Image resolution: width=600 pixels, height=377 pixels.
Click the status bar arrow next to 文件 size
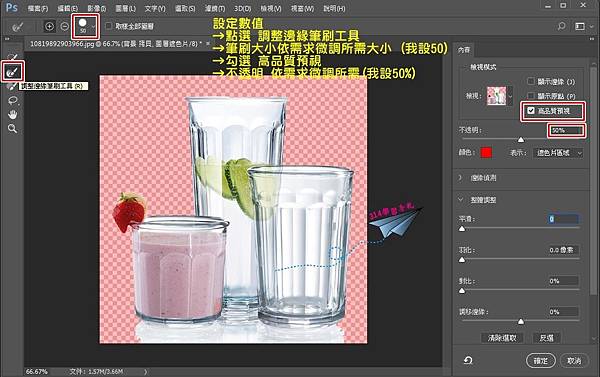pos(146,372)
